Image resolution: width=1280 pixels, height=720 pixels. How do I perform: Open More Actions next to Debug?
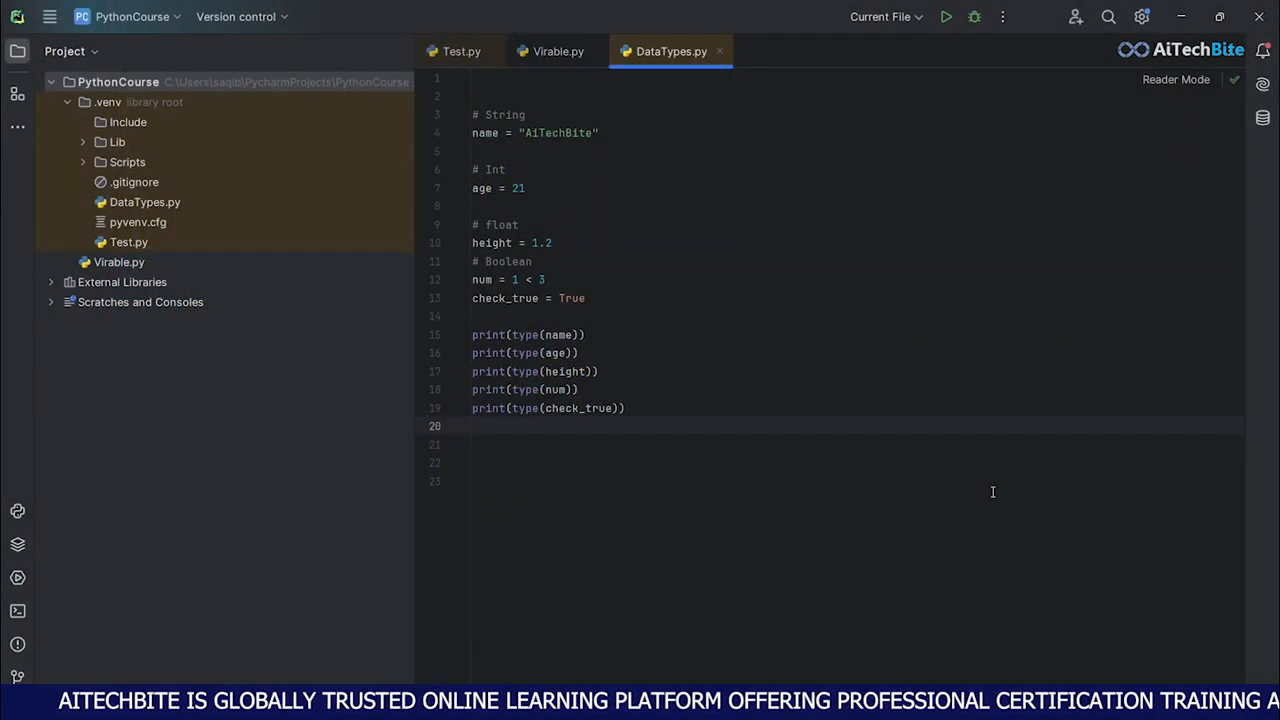1002,17
